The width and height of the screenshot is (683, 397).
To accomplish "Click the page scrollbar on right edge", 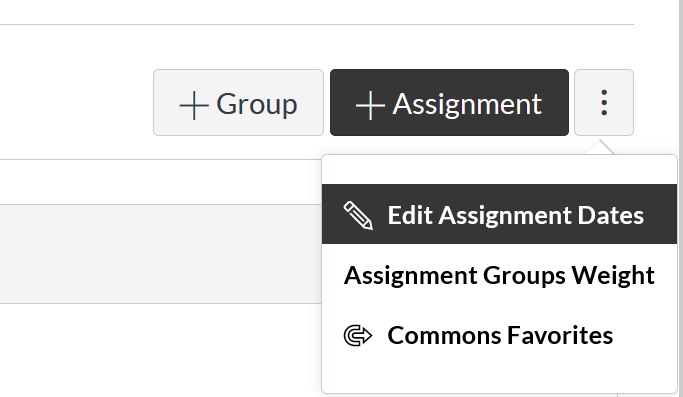I will (x=680, y=198).
